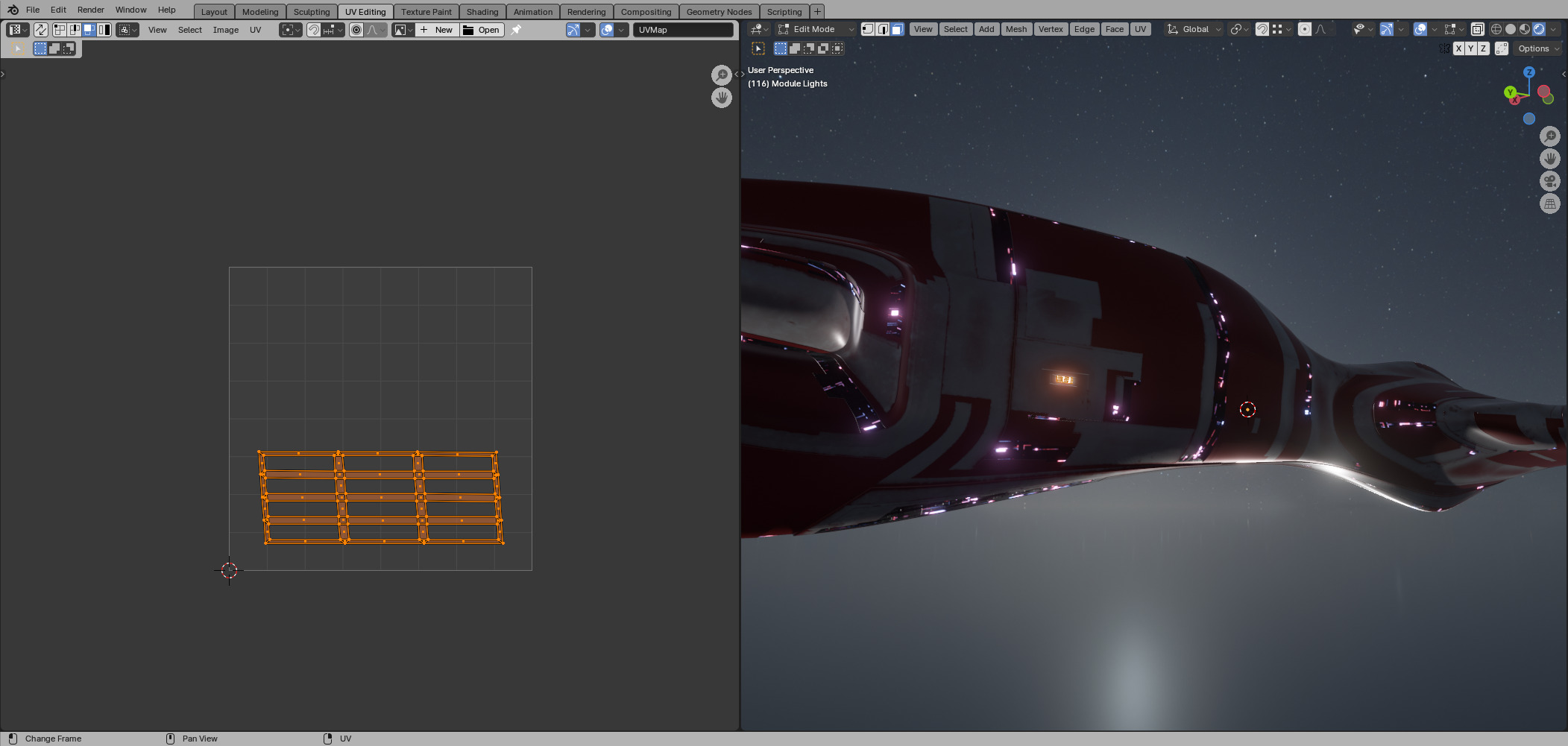Open the File menu
Screen dimensions: 1568x746
(33, 10)
